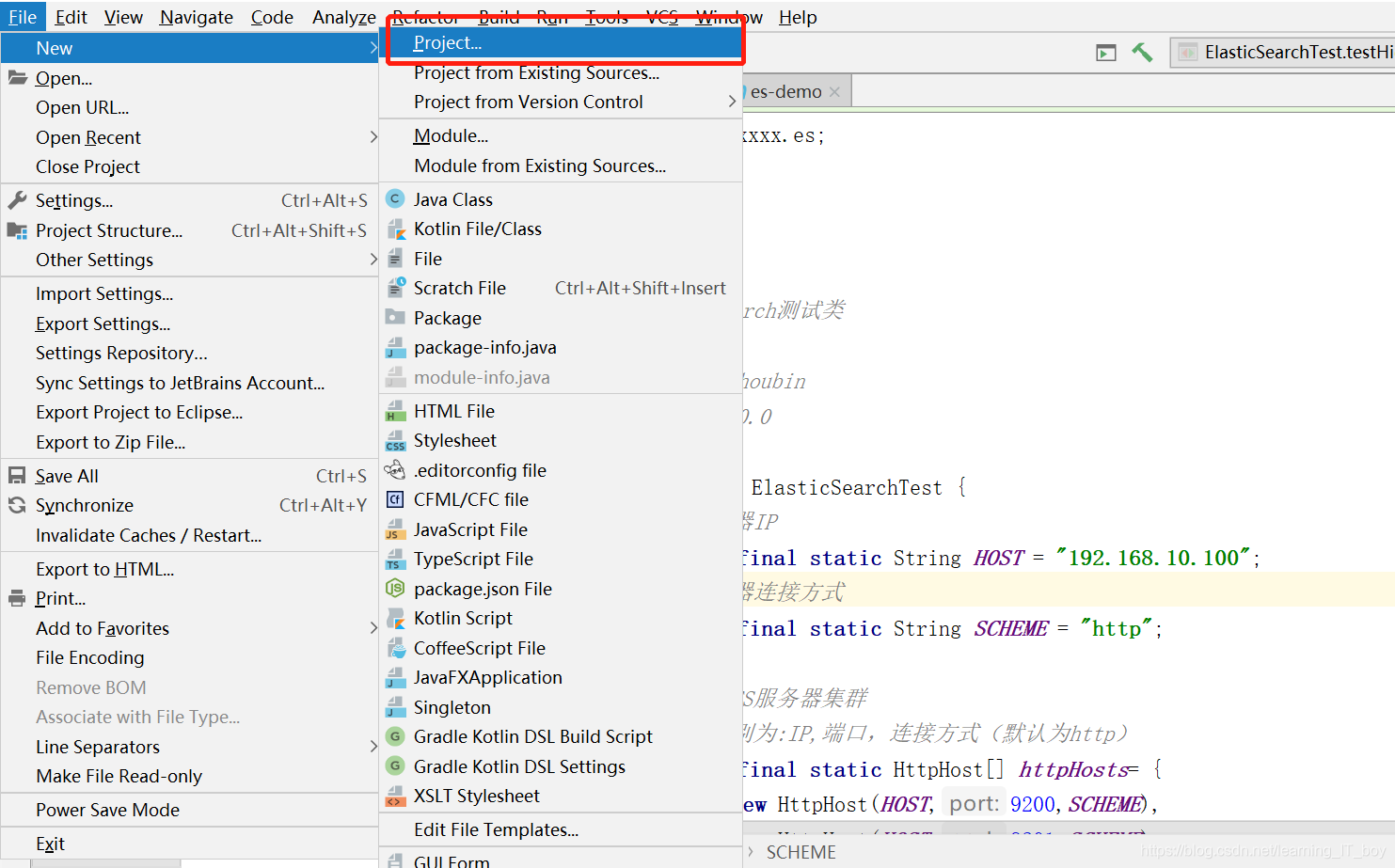Click the CoffeeScript File icon
The height and width of the screenshot is (868, 1395).
coord(396,648)
